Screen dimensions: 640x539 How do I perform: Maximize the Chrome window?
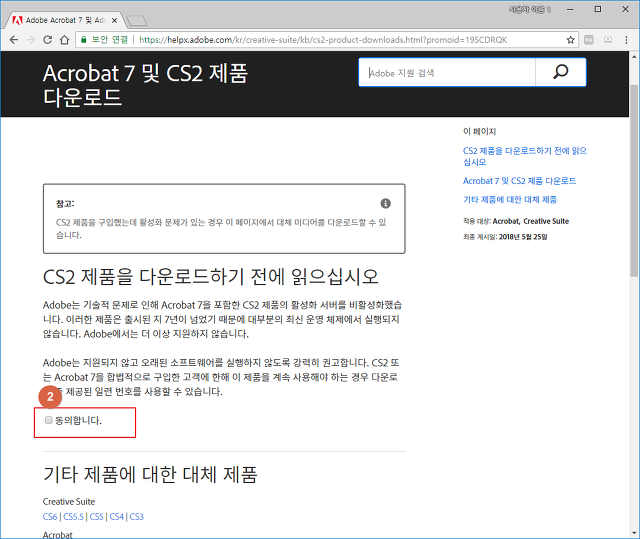coord(598,9)
